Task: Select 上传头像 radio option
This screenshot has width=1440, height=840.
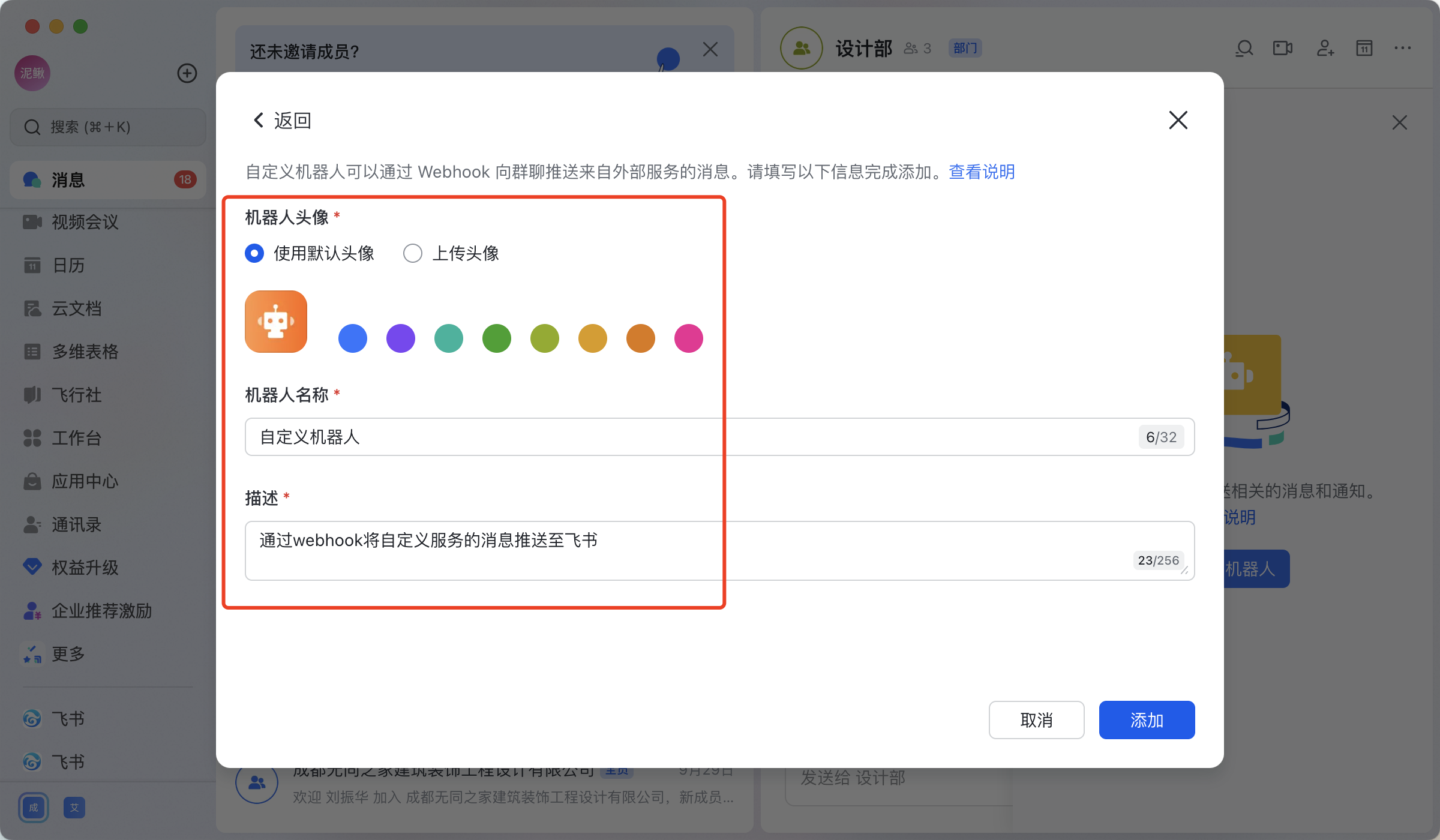Action: (x=413, y=253)
